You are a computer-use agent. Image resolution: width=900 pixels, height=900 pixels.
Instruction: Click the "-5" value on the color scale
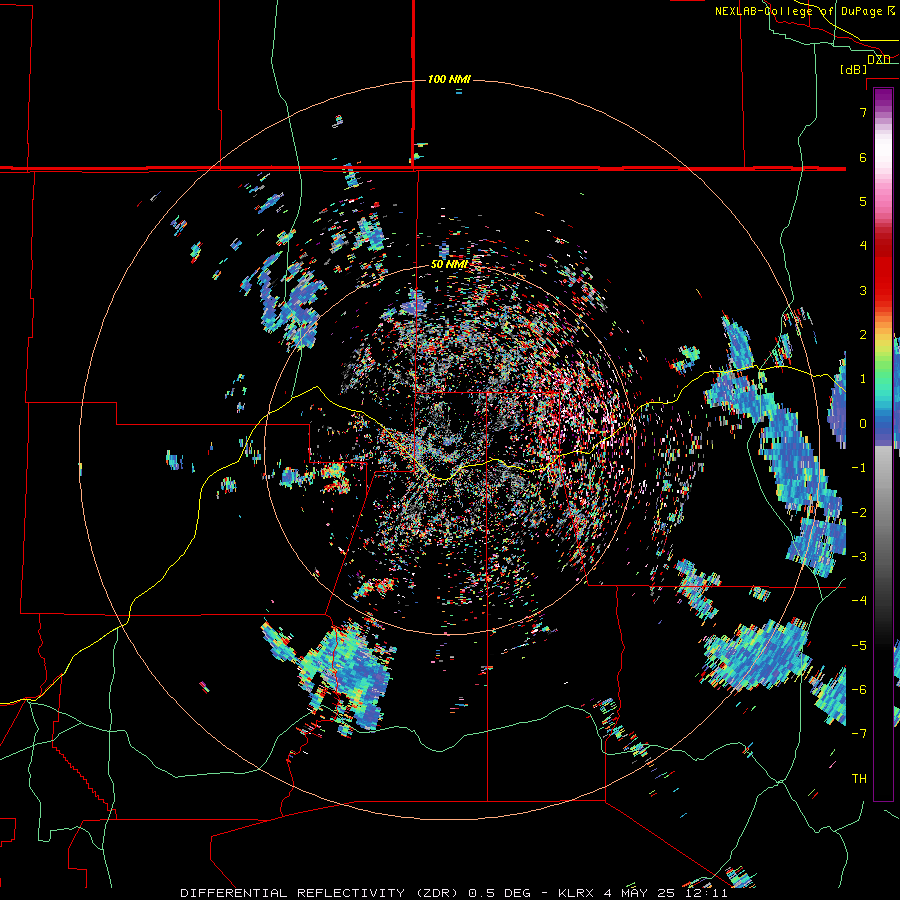859,646
